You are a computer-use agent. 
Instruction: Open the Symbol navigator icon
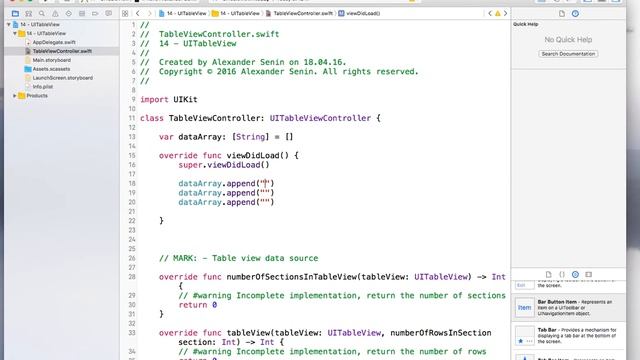(29, 13)
